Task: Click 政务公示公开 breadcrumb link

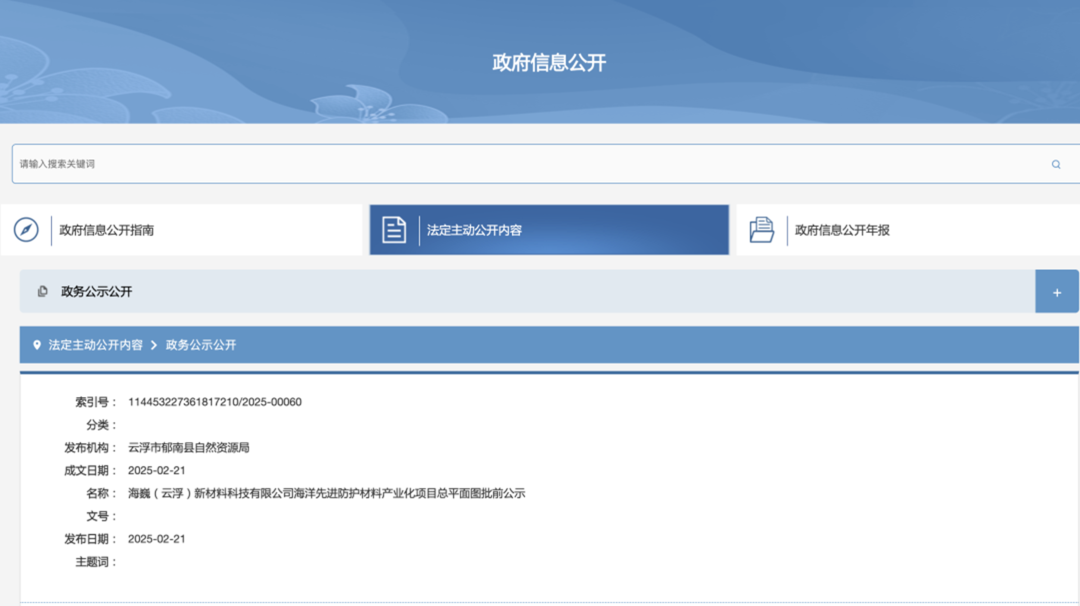Action: coord(201,345)
